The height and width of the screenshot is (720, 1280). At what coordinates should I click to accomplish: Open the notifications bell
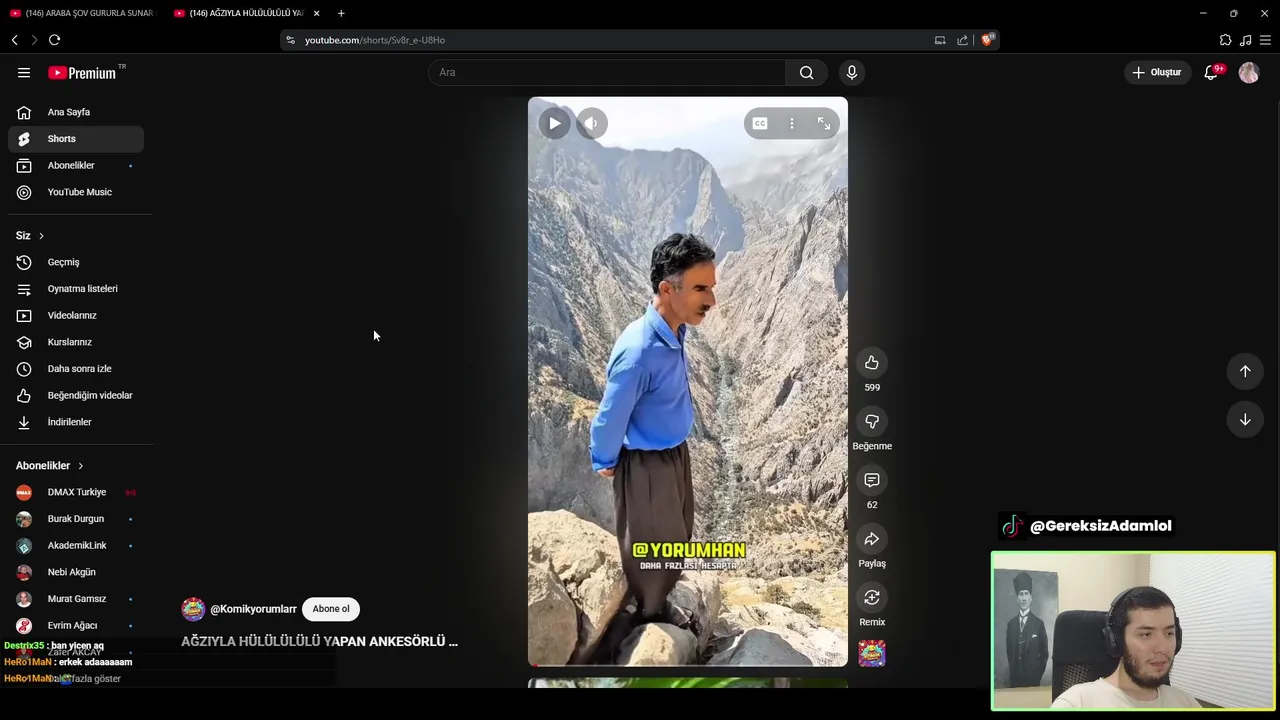click(1211, 72)
